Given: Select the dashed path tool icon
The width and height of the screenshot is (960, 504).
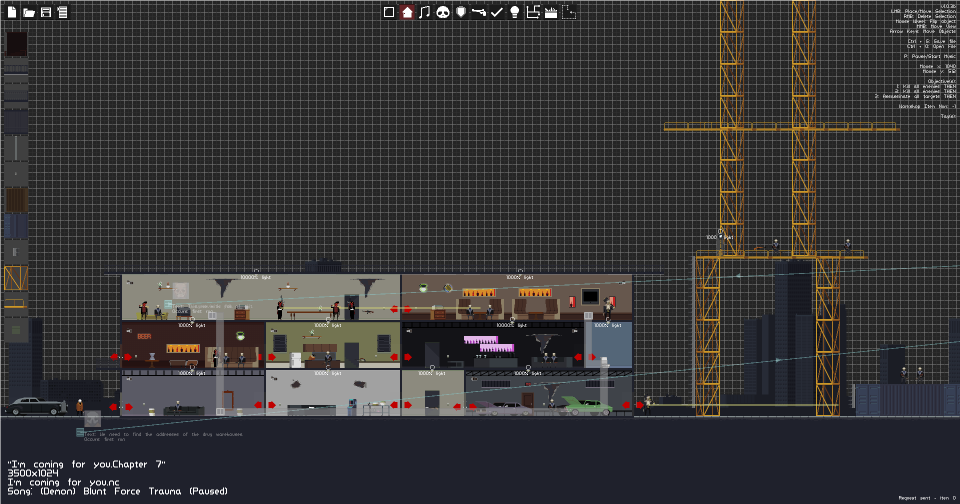Looking at the screenshot, I should coord(569,12).
